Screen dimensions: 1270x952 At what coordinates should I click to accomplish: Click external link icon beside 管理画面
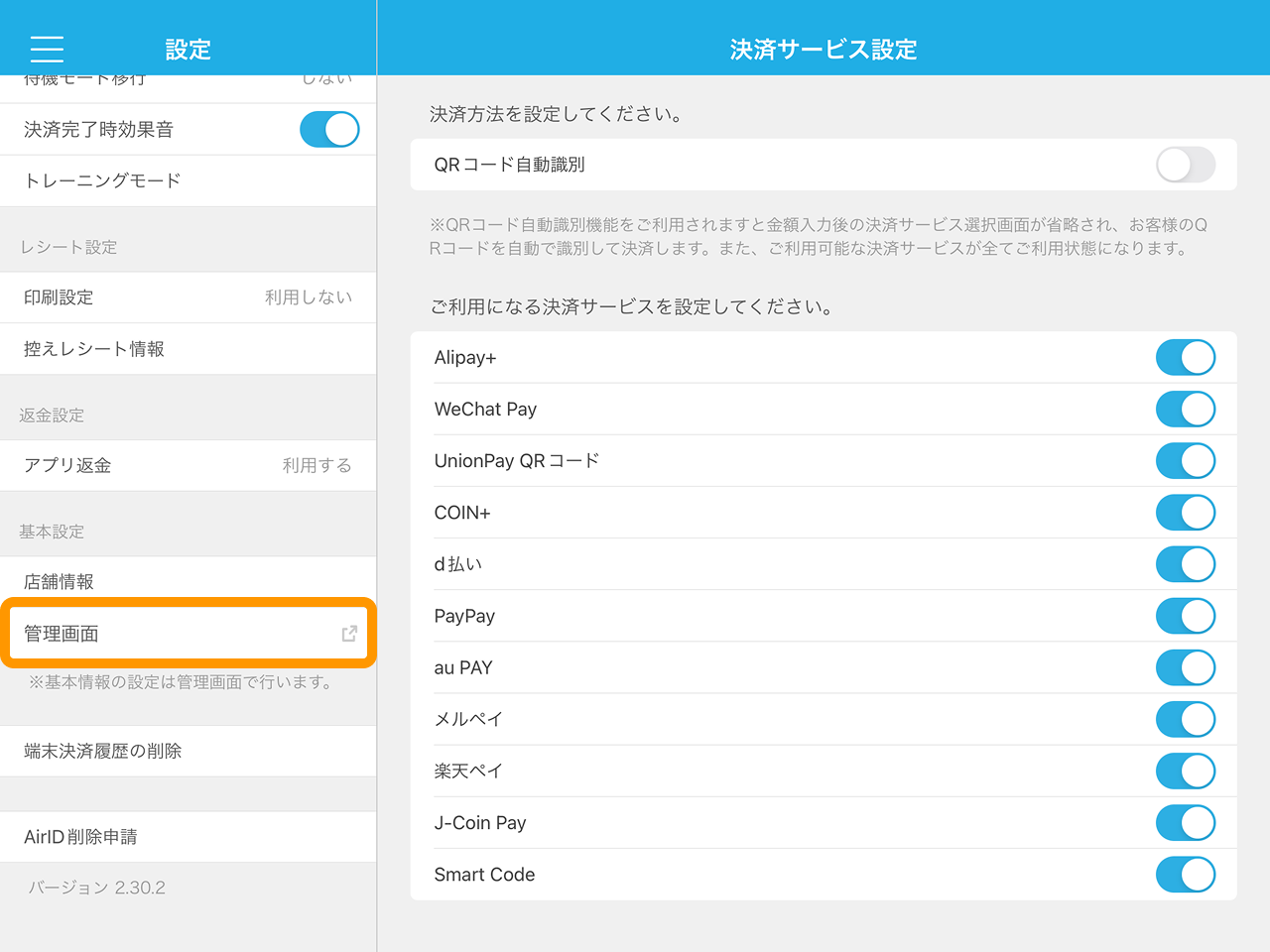coord(349,634)
